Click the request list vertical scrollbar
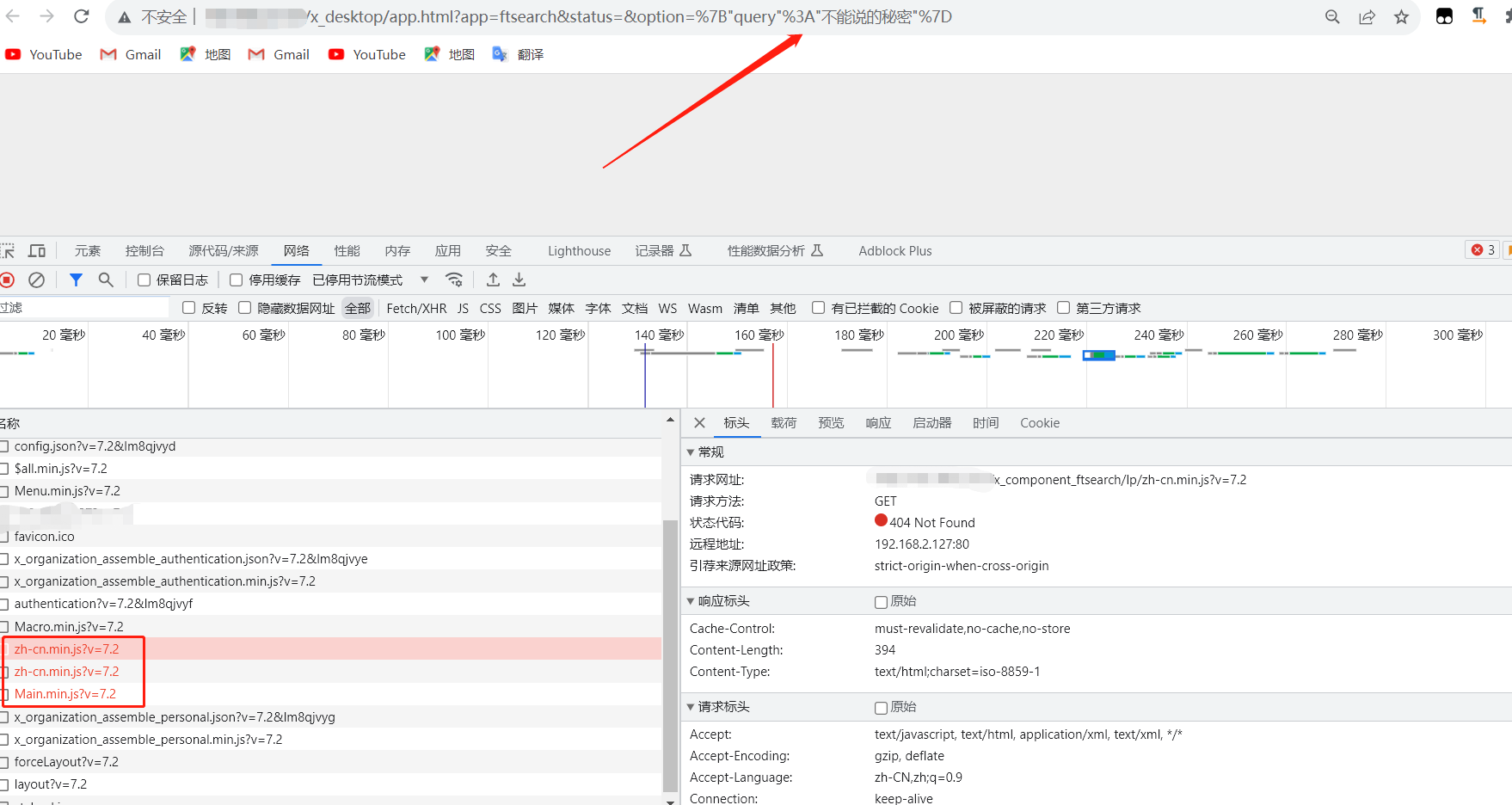This screenshot has height=805, width=1512. [670, 654]
